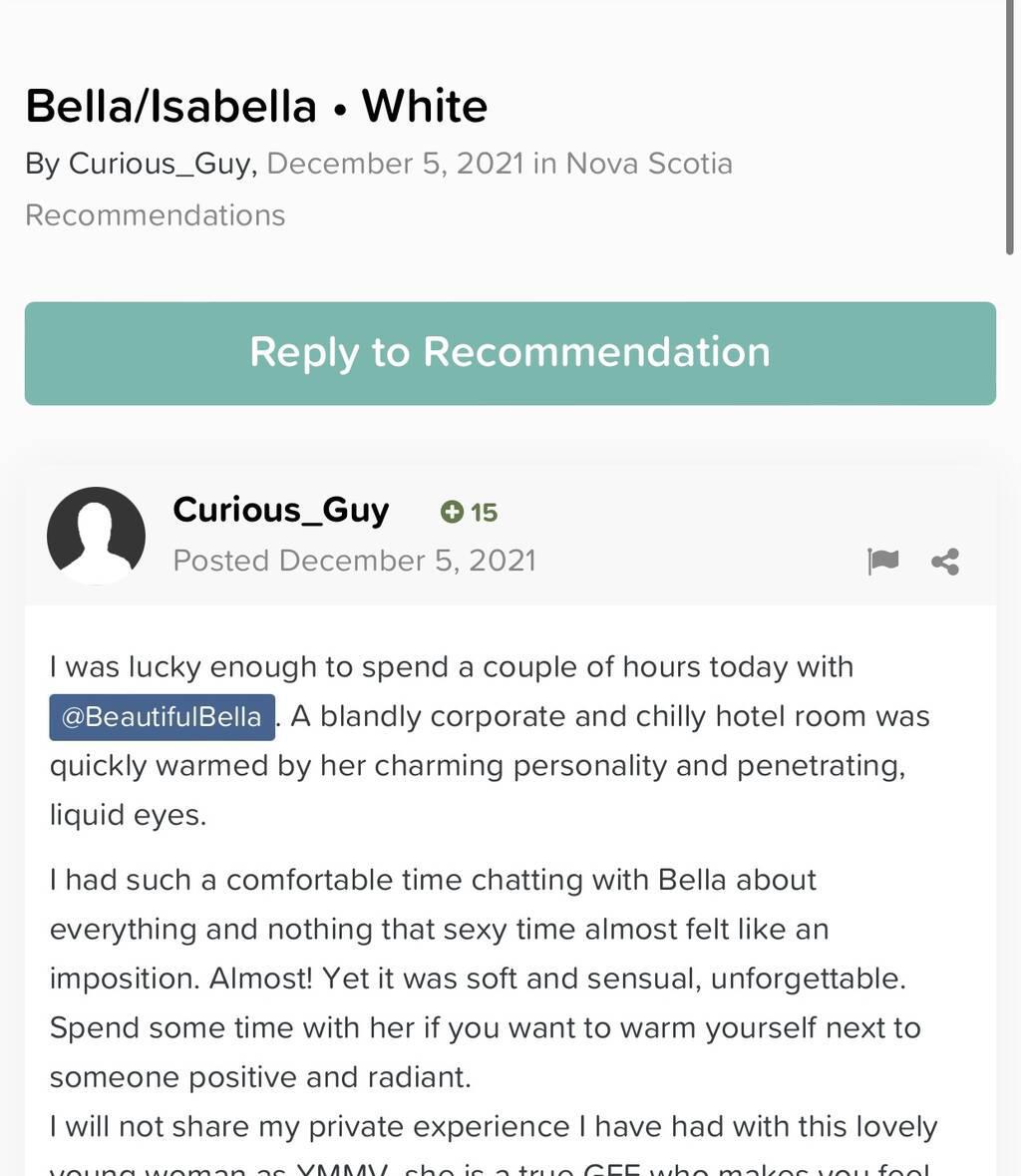Open the Nova Scotia forum link
1021x1176 pixels.
click(648, 164)
